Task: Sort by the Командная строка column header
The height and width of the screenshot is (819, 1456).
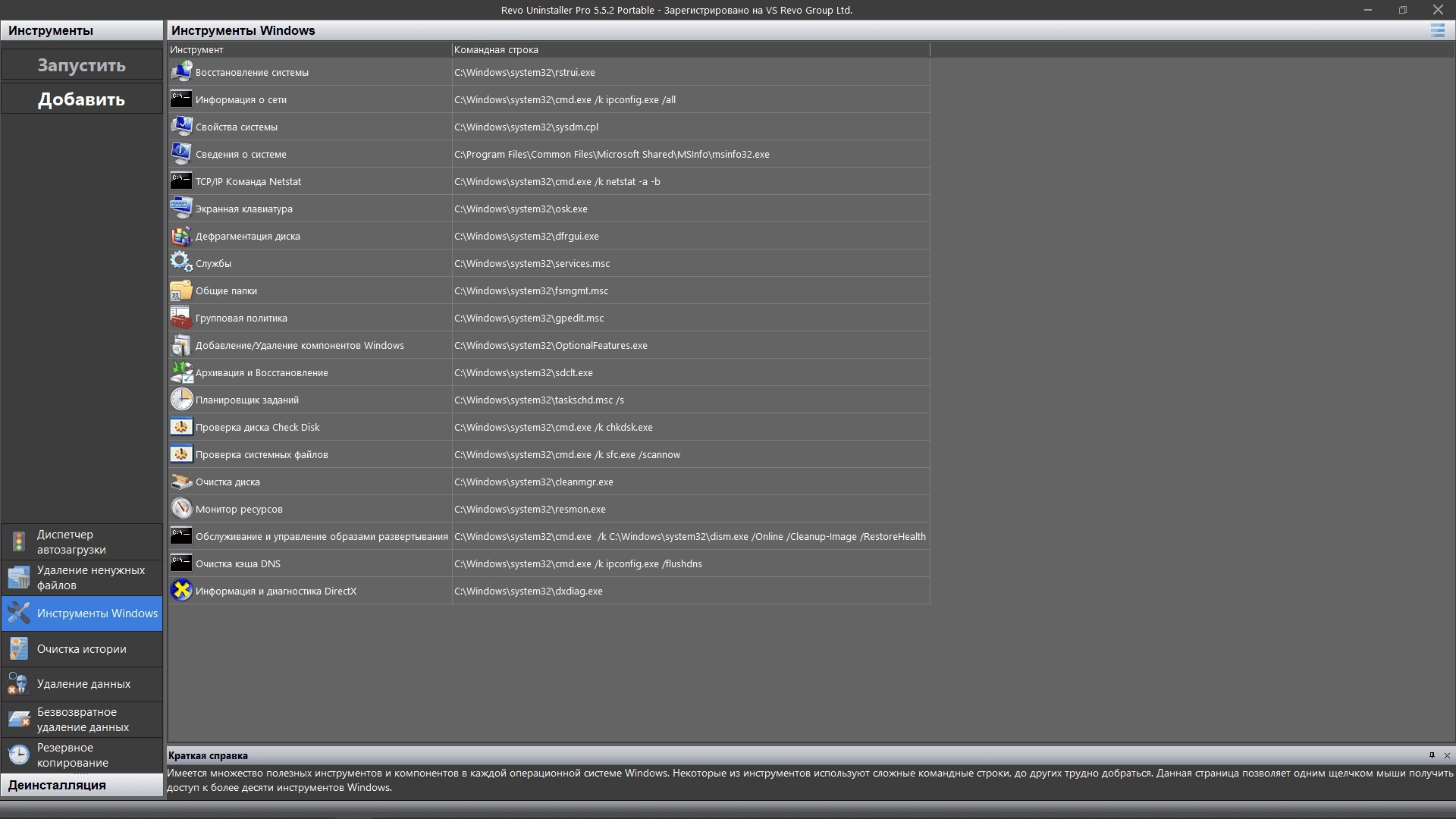Action: [x=691, y=49]
